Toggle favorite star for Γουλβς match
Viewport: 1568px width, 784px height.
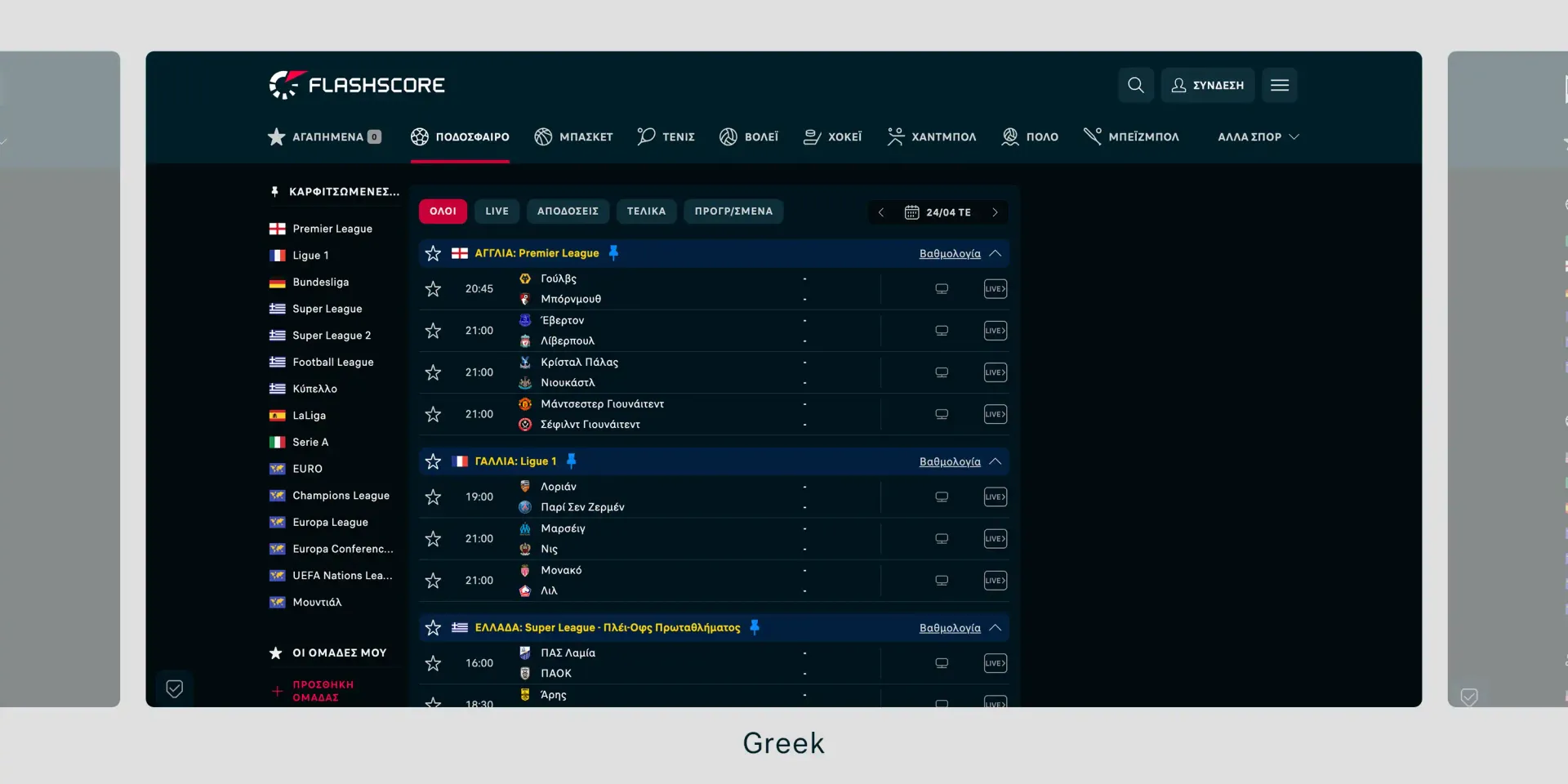(x=433, y=289)
